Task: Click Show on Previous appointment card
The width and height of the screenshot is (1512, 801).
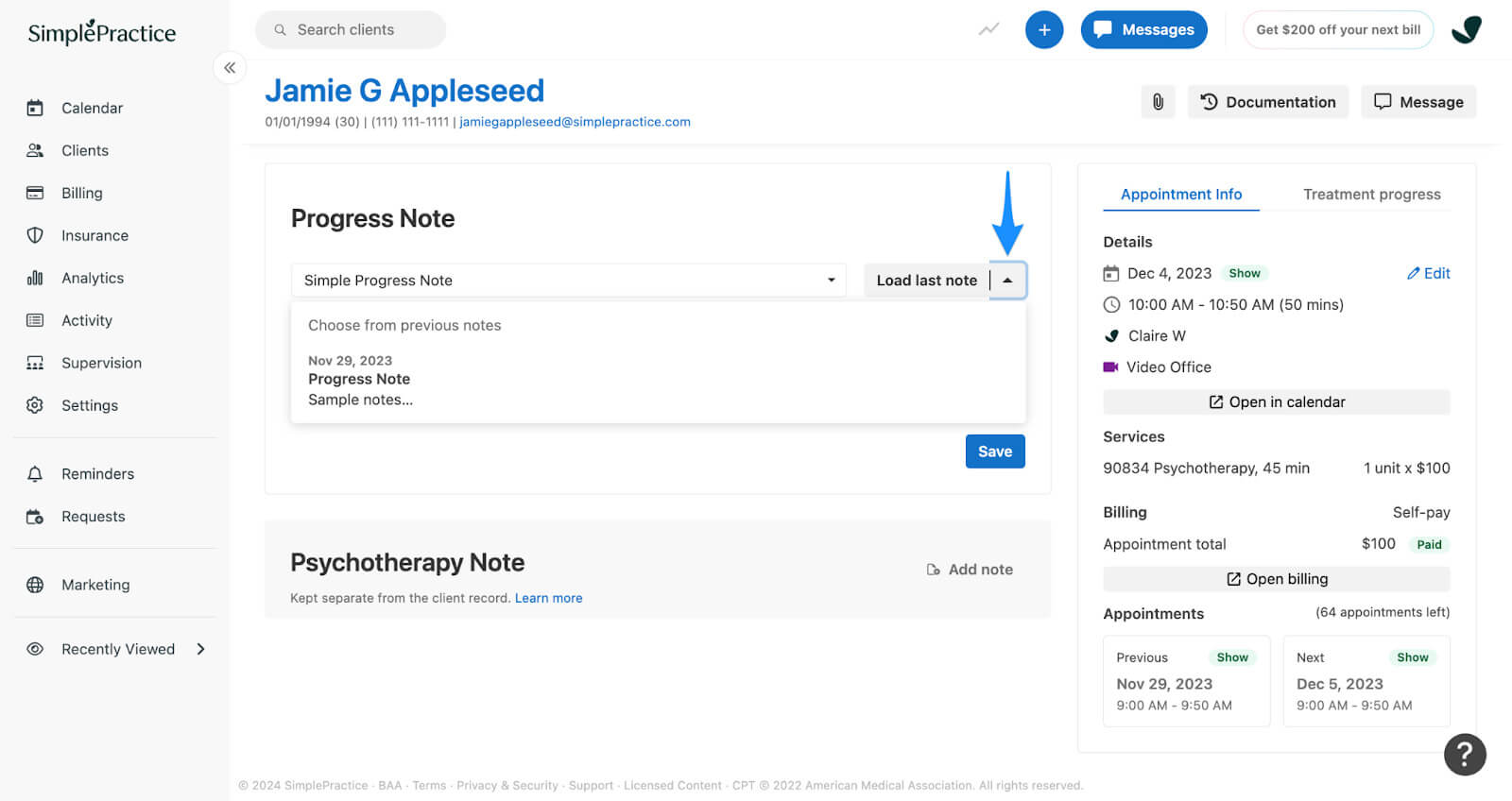Action: click(1232, 657)
